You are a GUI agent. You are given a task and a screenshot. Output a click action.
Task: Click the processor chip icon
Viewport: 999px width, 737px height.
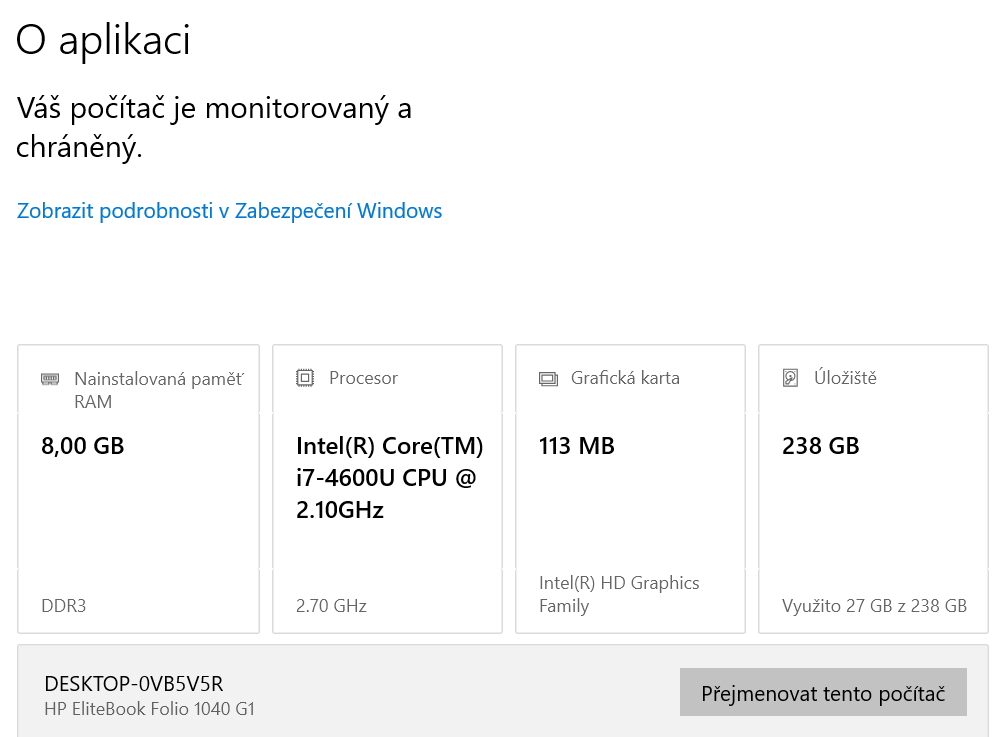(305, 378)
